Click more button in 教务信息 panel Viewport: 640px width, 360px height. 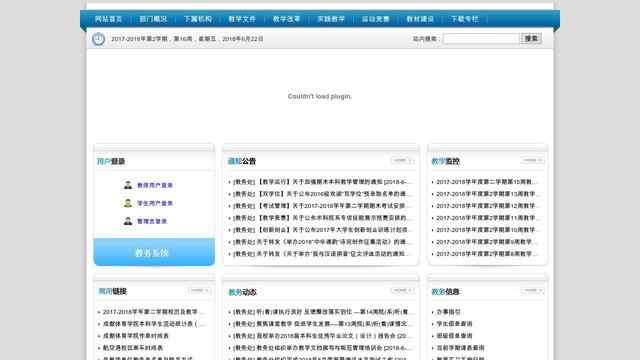click(x=532, y=291)
